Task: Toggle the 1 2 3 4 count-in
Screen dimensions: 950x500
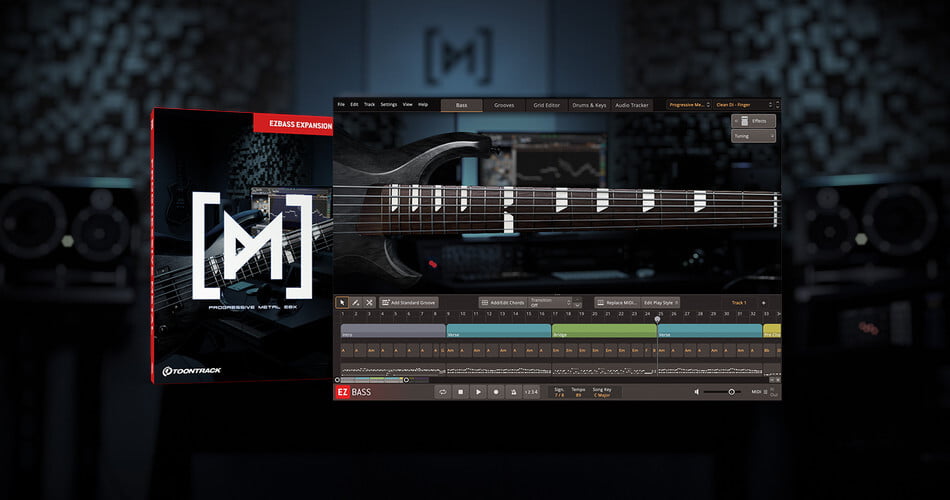Action: 531,392
